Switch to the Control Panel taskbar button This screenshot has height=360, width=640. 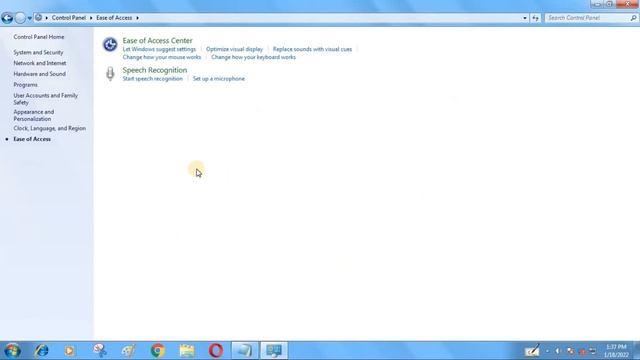274,351
